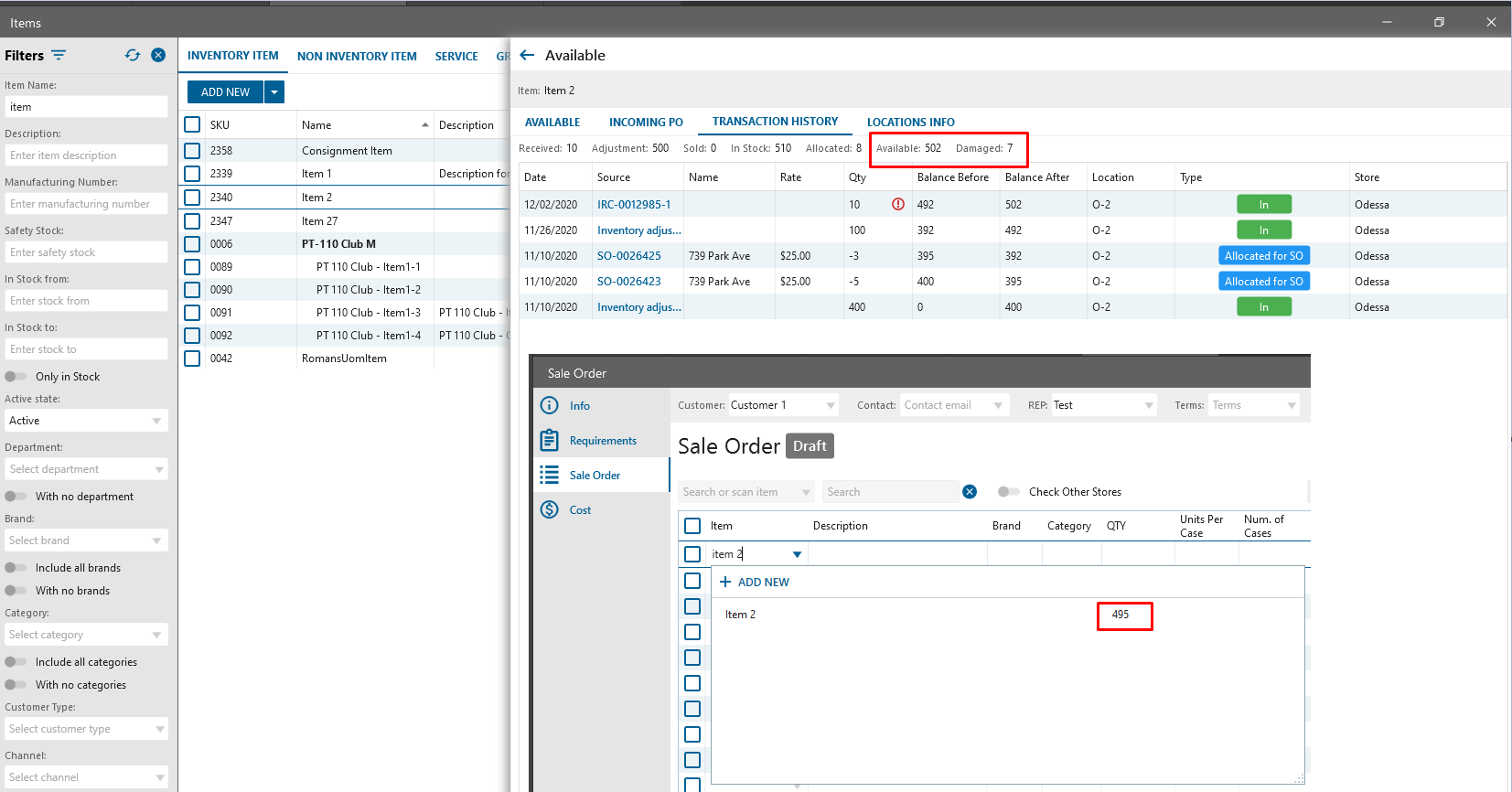Switch to the NON INVENTORY ITEM tab

[x=357, y=56]
